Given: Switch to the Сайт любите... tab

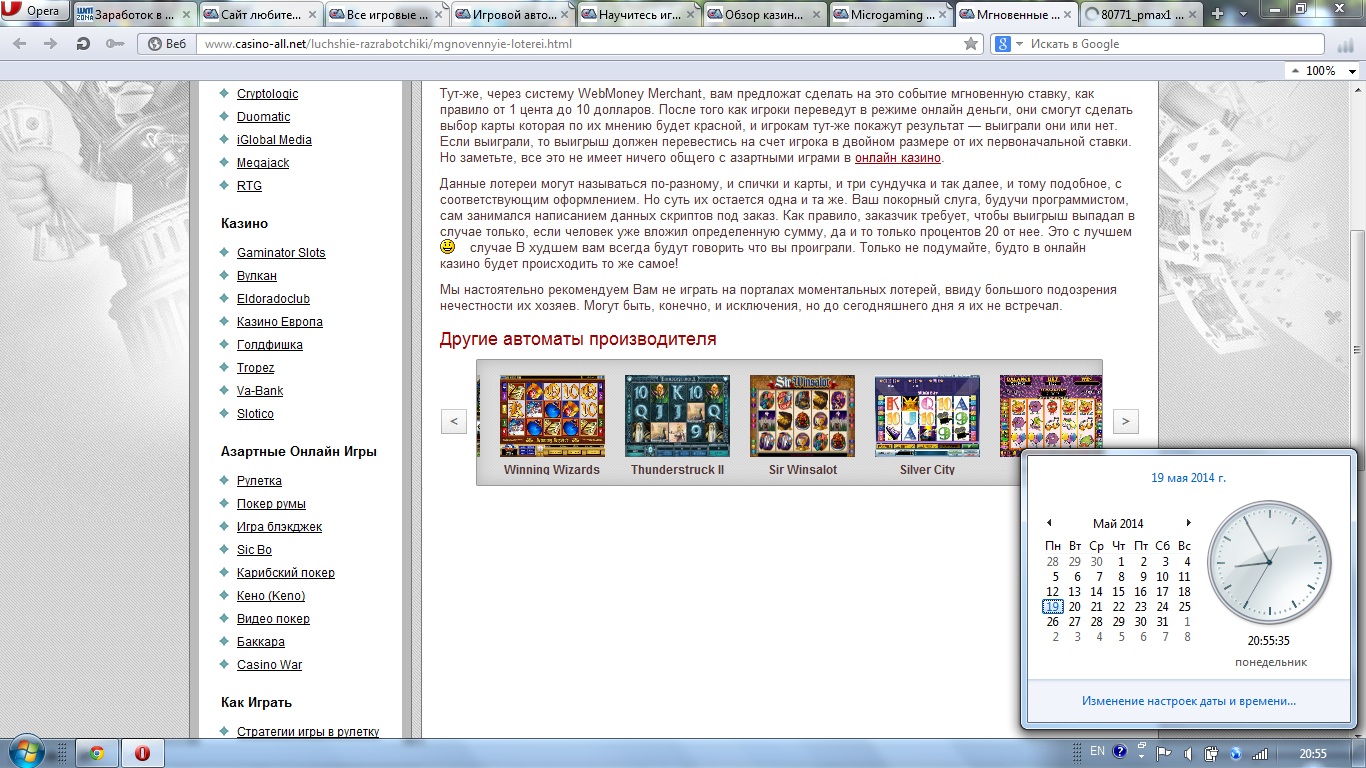Looking at the screenshot, I should [262, 14].
